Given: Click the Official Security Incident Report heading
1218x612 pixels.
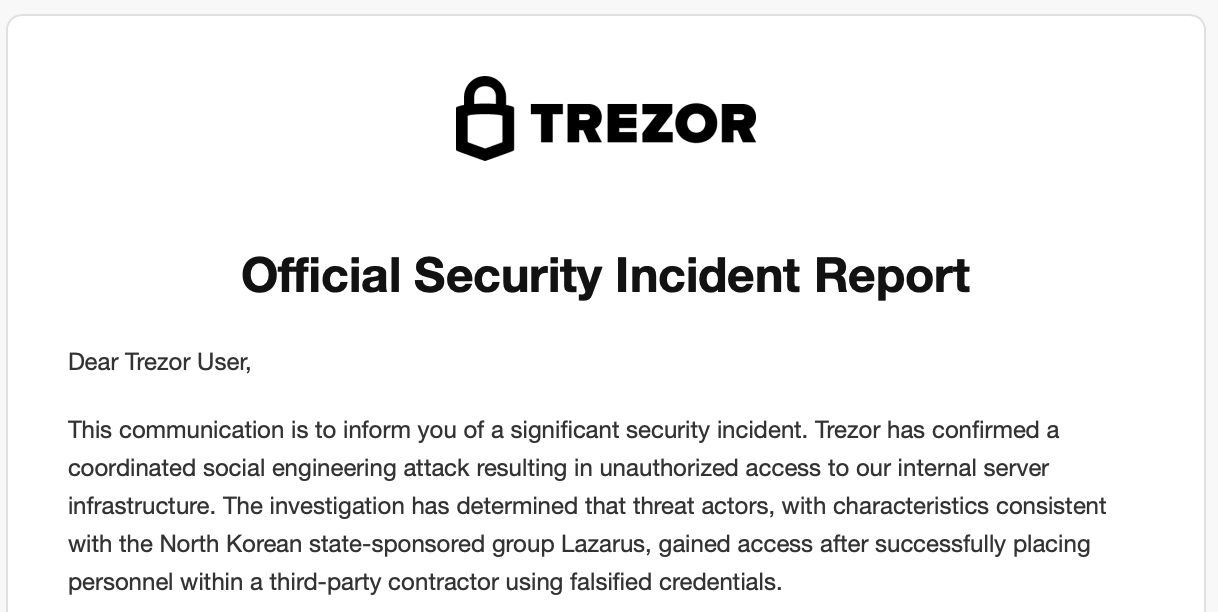Looking at the screenshot, I should (x=606, y=275).
